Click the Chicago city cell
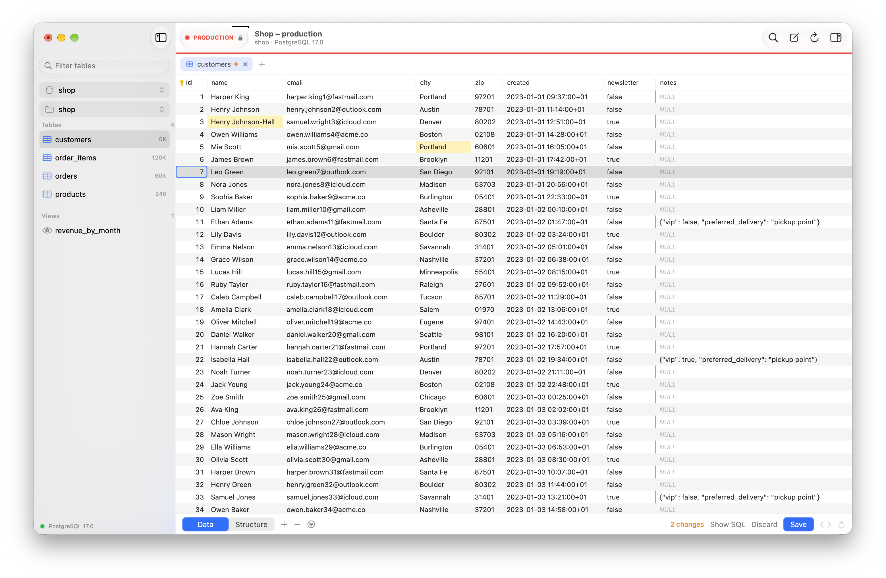The width and height of the screenshot is (886, 578). pyautogui.click(x=444, y=397)
